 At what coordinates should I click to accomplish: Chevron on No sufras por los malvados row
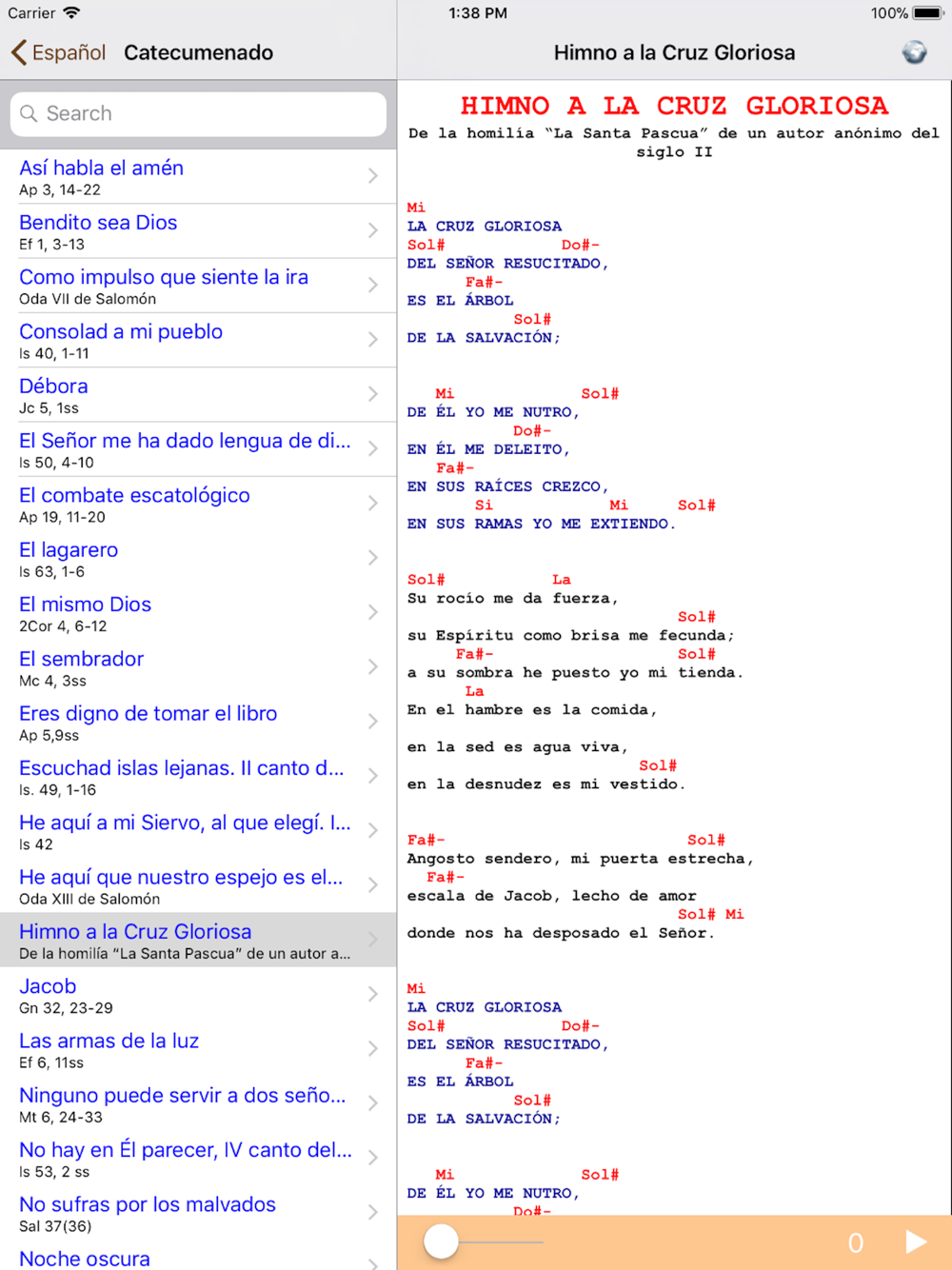pos(373,1213)
